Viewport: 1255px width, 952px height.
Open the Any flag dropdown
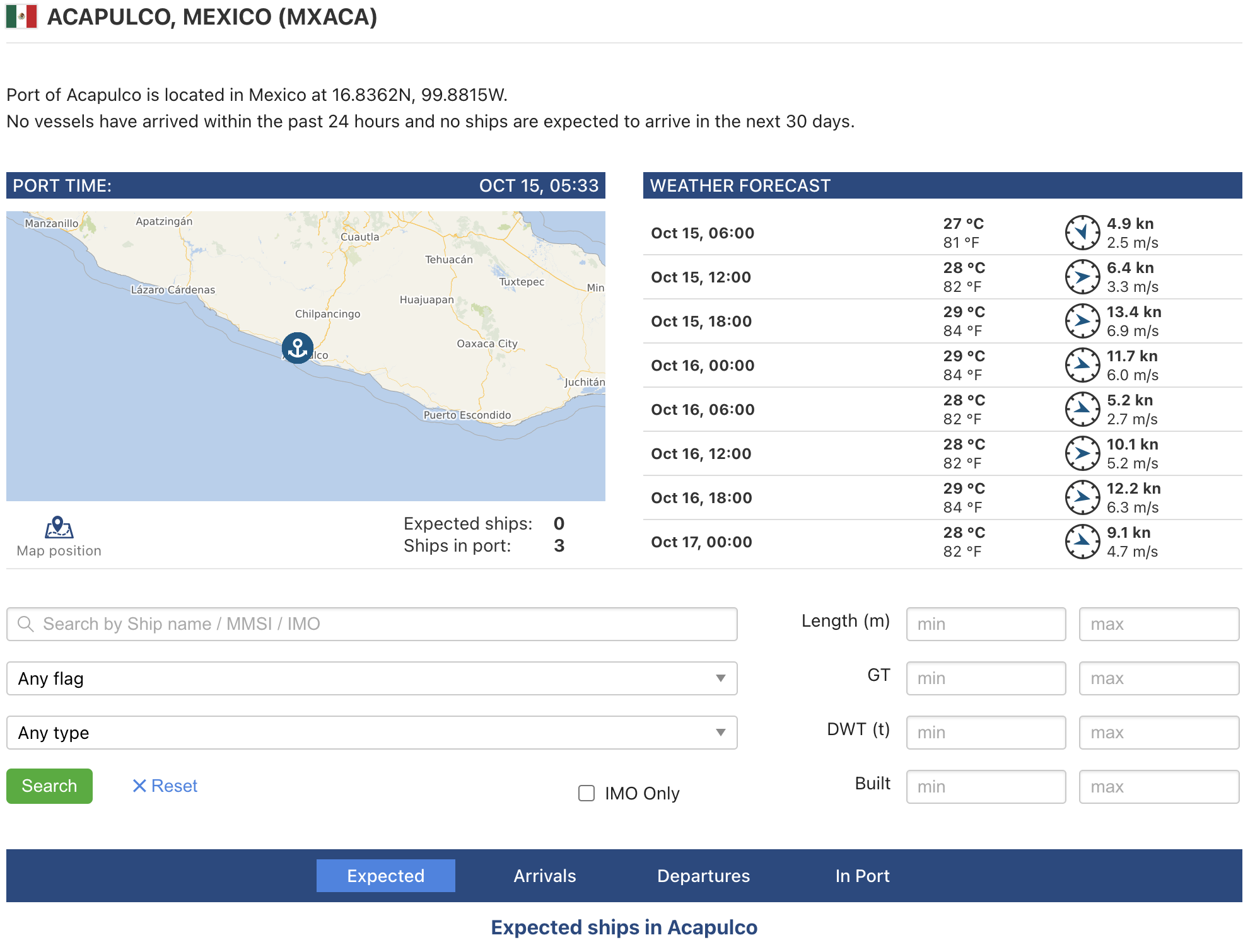coord(371,678)
